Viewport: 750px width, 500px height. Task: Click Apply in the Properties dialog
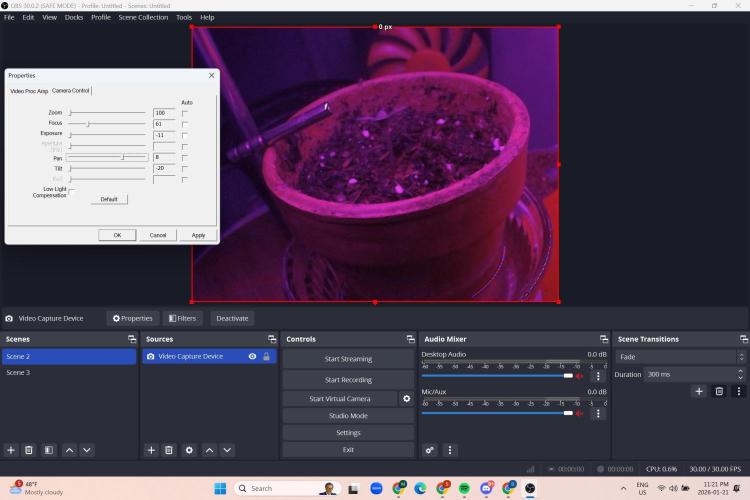pyautogui.click(x=198, y=235)
